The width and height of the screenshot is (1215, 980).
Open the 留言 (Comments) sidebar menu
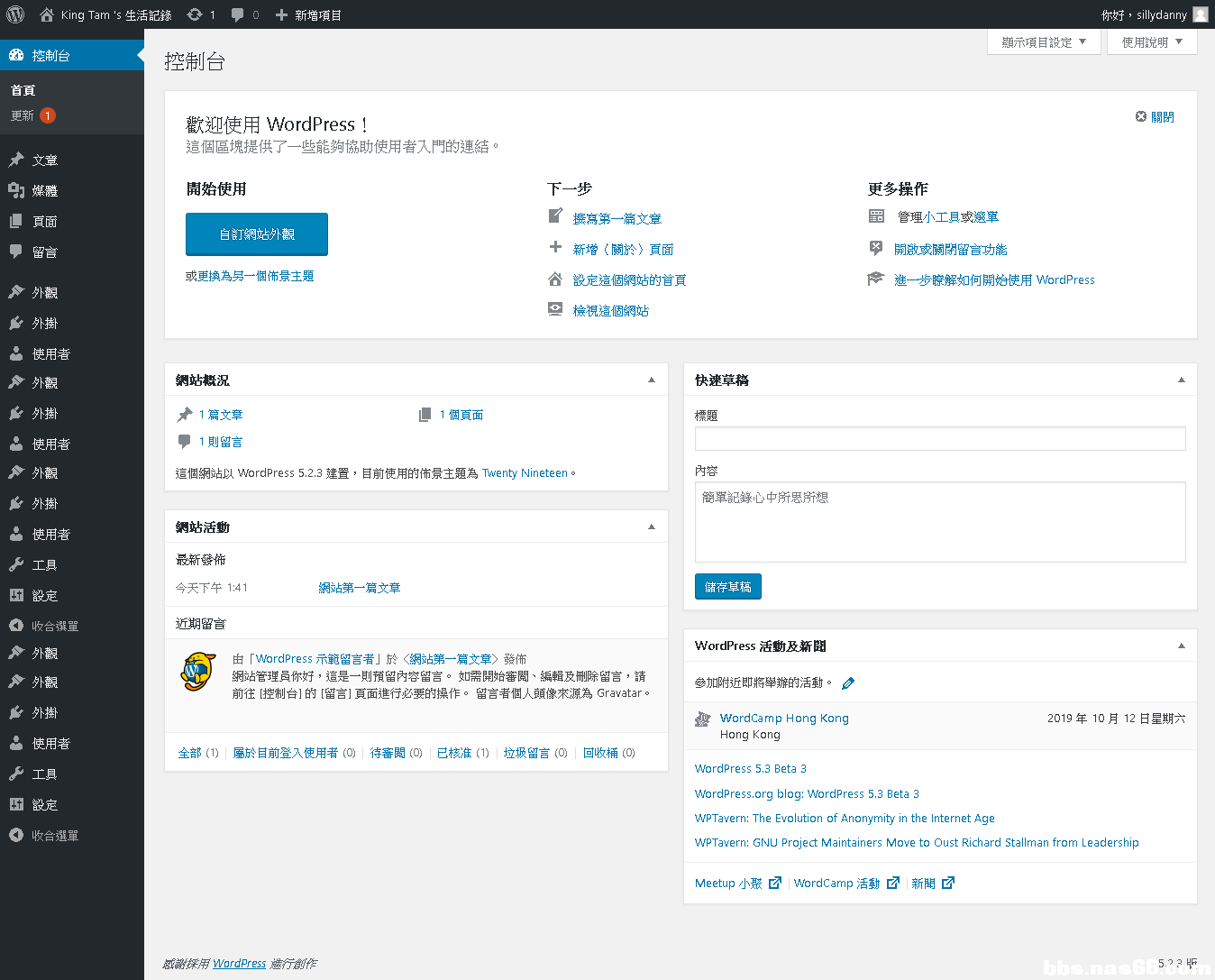pyautogui.click(x=44, y=252)
